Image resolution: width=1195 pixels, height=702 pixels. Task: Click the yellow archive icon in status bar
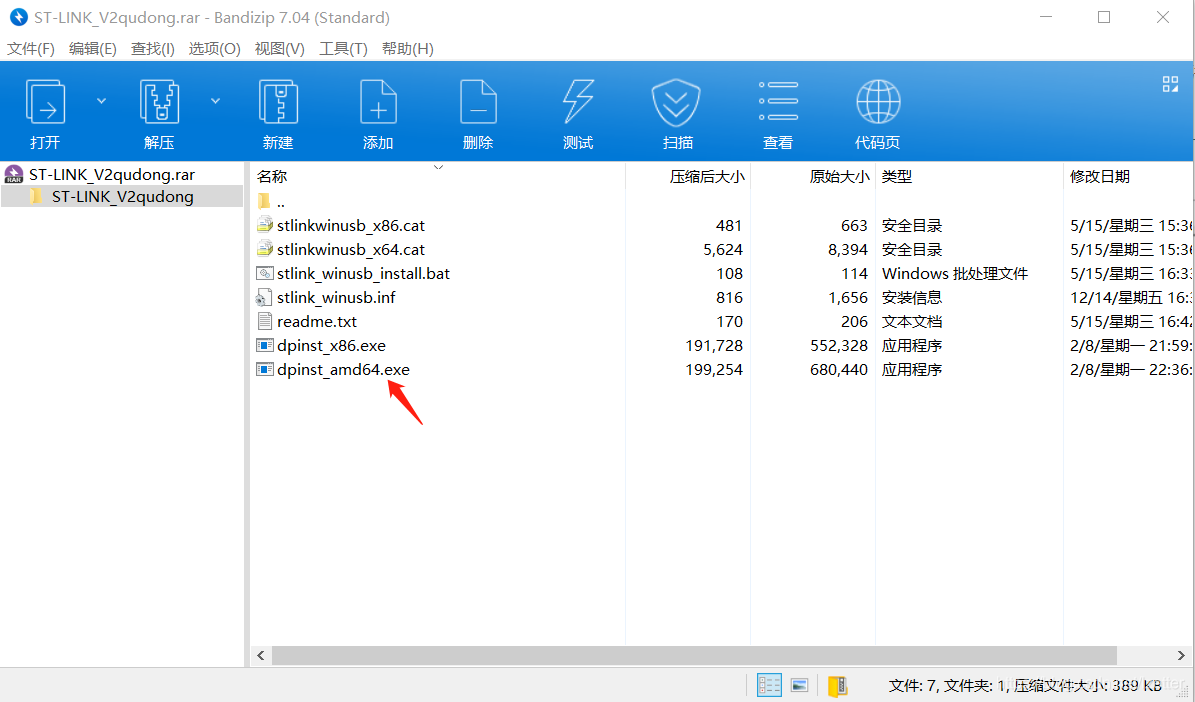pos(838,686)
